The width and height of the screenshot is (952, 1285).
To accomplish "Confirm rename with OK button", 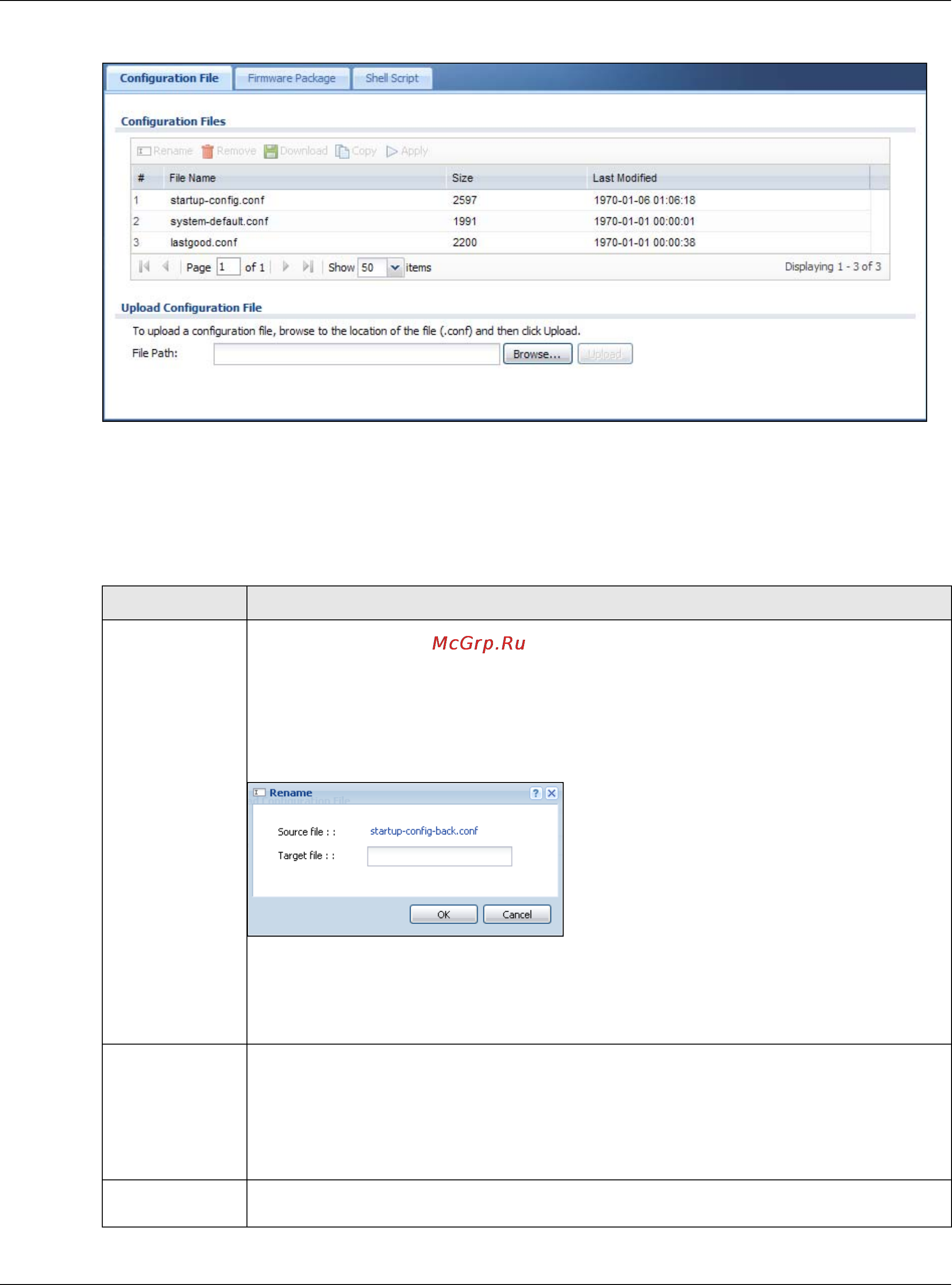I will click(443, 914).
